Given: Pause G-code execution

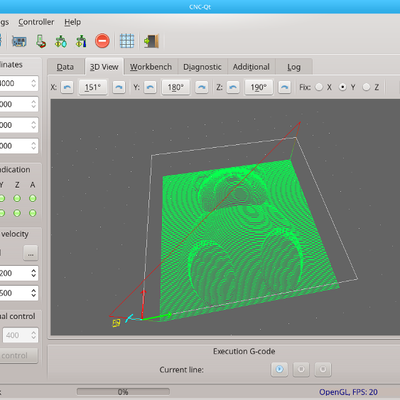Looking at the screenshot, I should [301, 369].
